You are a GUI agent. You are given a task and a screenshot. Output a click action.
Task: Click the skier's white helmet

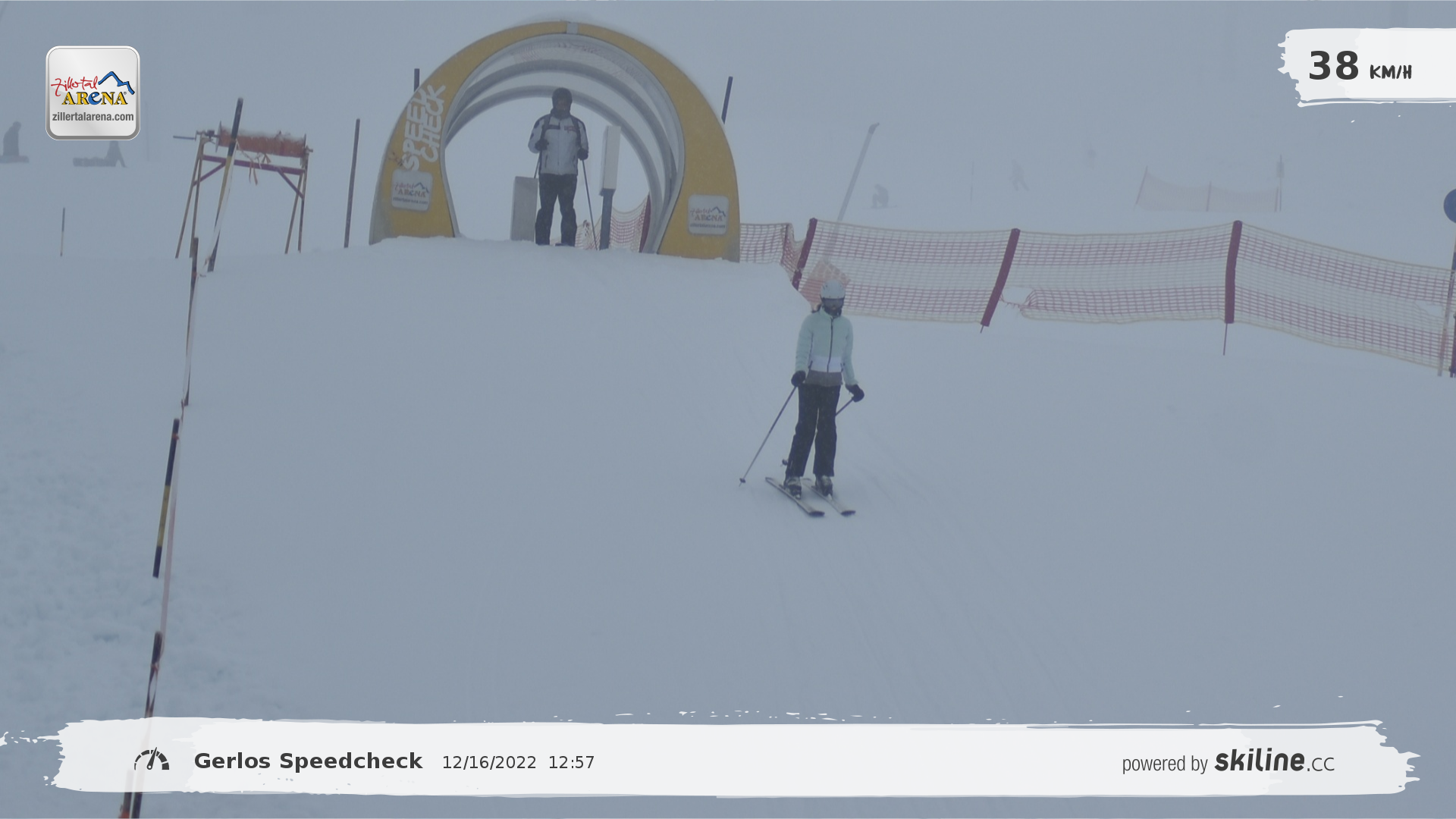833,290
